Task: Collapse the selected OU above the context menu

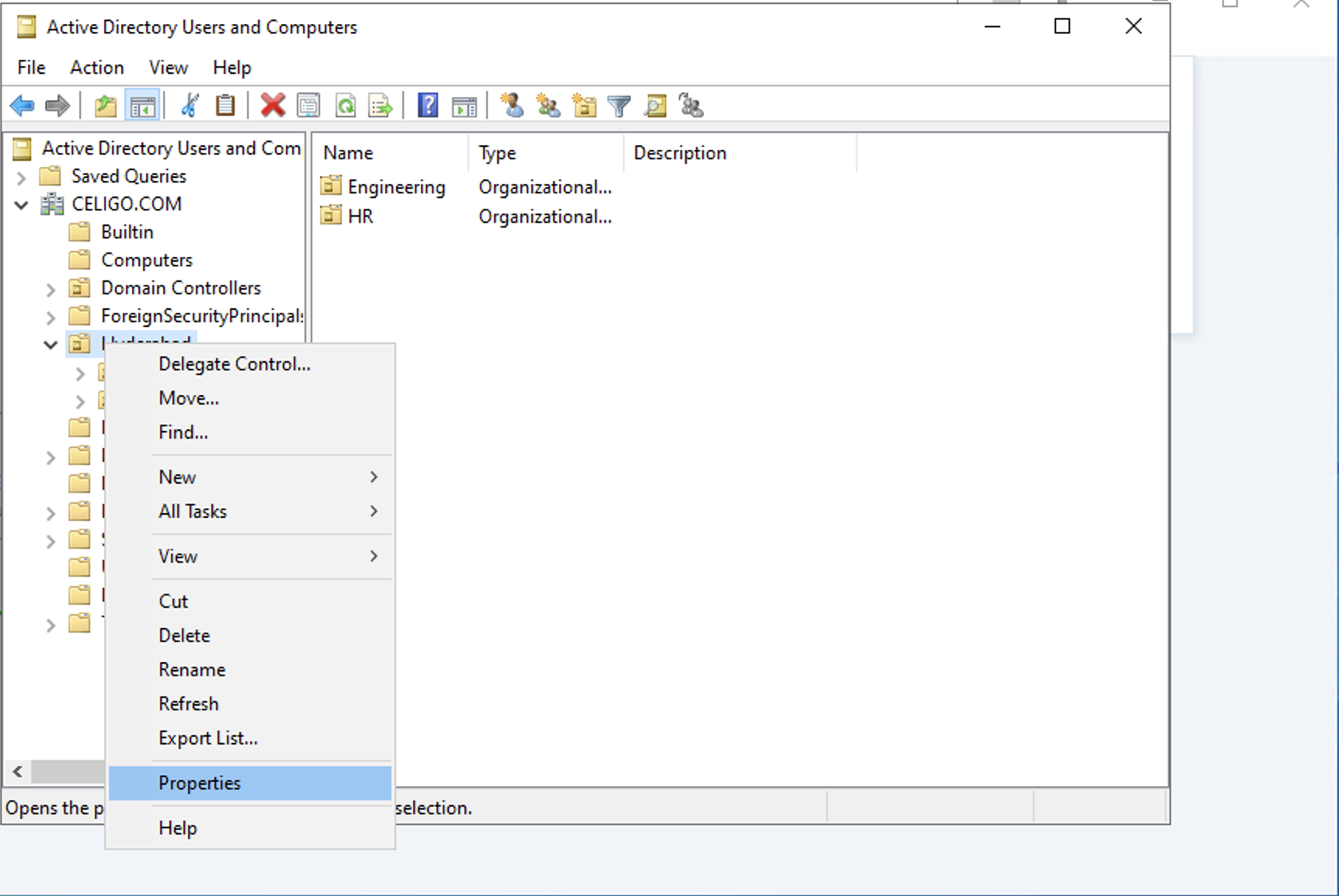Action: coord(50,345)
